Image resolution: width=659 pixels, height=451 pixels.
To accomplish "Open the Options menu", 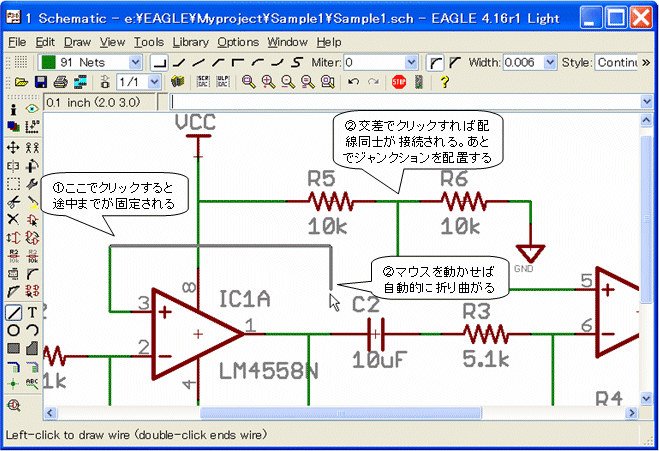I will pyautogui.click(x=238, y=42).
